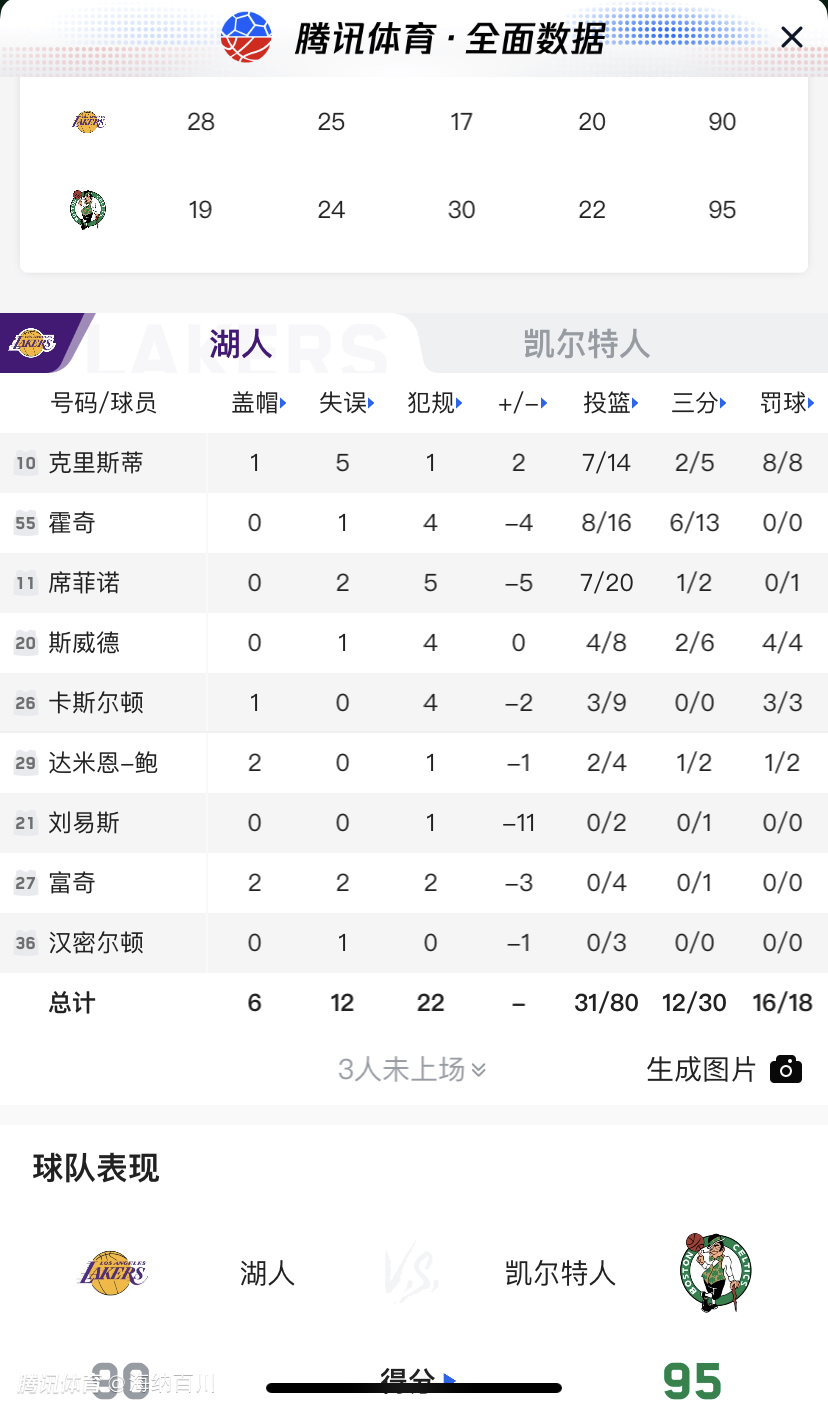Close the data panel with the X

point(791,38)
